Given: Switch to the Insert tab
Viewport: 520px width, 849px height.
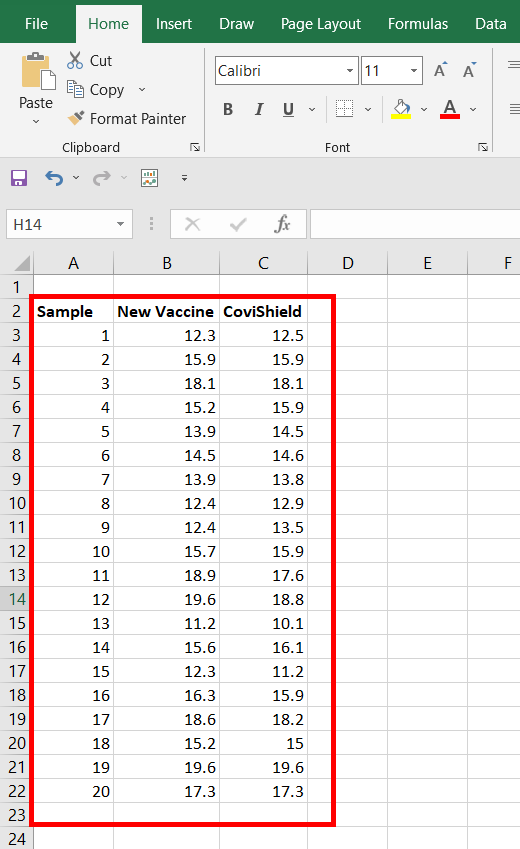Looking at the screenshot, I should pyautogui.click(x=173, y=24).
